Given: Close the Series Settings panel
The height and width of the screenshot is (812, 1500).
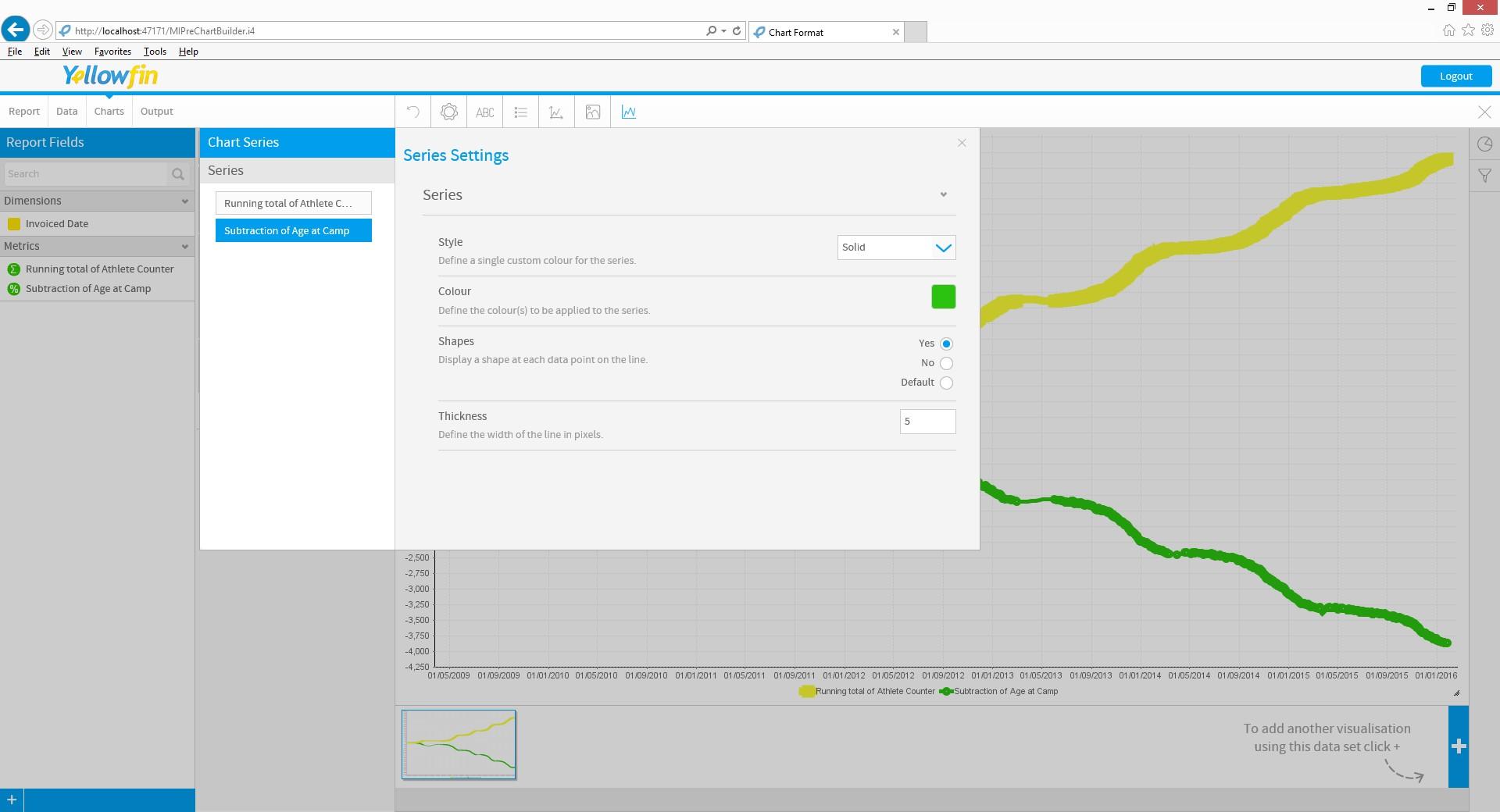Looking at the screenshot, I should tap(962, 142).
